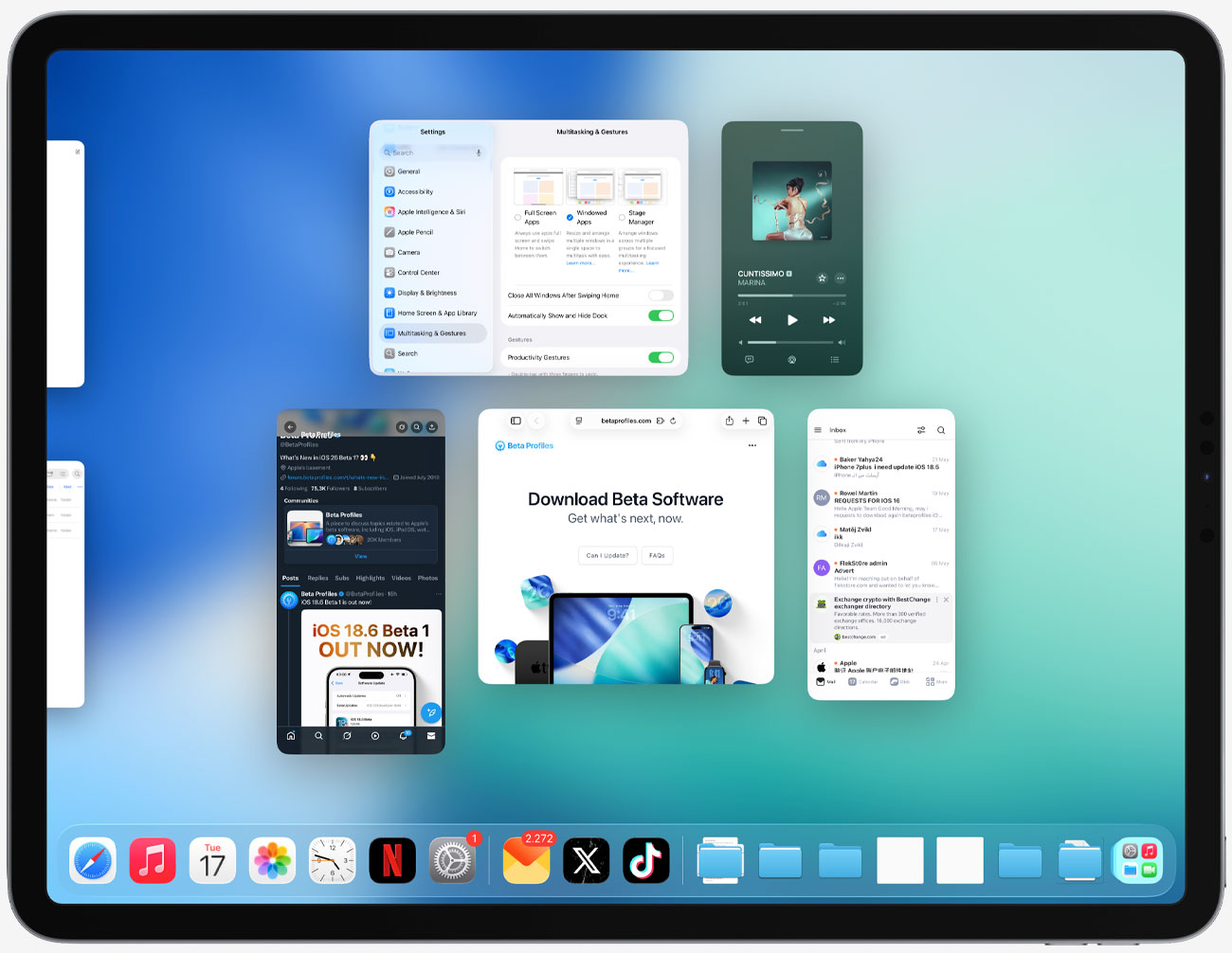Open the email from Baker Yahya24
1232x953 pixels.
(x=881, y=467)
